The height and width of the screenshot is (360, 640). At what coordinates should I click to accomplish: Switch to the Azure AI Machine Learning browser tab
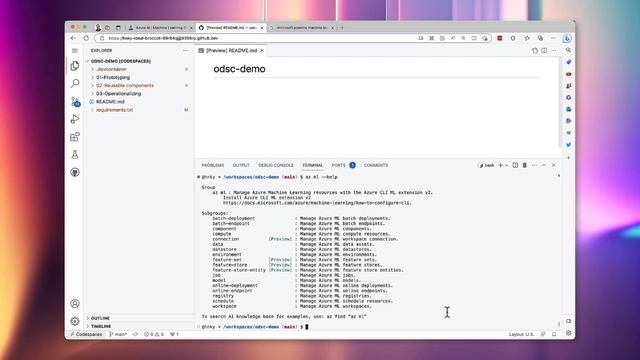pos(160,28)
